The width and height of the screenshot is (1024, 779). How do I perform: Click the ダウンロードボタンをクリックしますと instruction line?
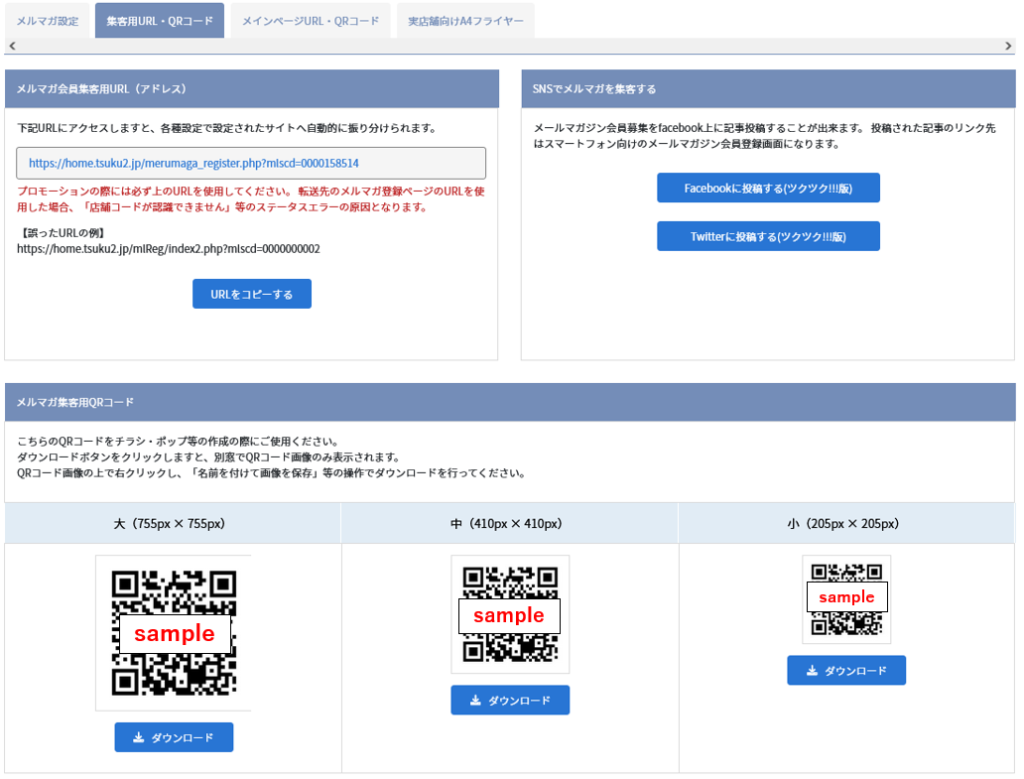click(x=208, y=457)
